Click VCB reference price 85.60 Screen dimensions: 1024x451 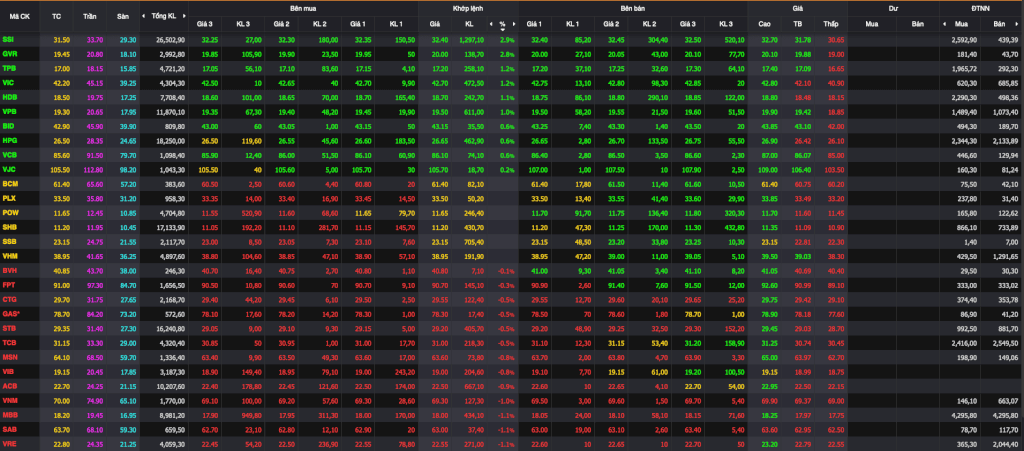(x=61, y=153)
